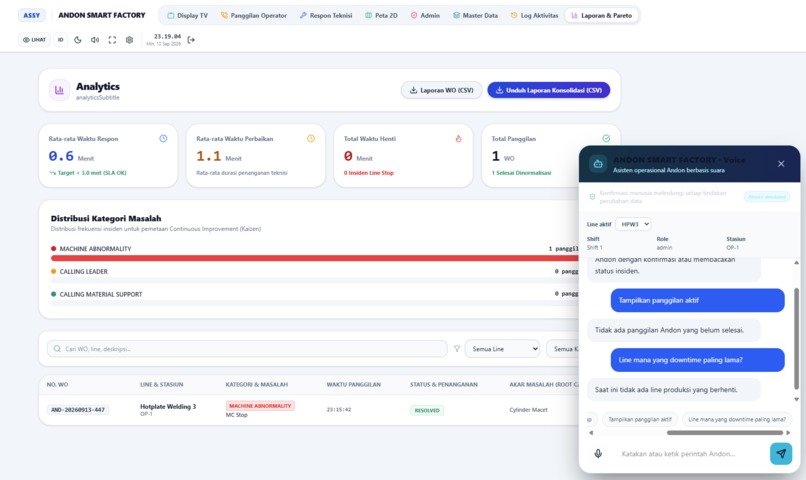The image size is (806, 480).
Task: Click the STATUS & PENANGANAN column header
Action: point(444,384)
